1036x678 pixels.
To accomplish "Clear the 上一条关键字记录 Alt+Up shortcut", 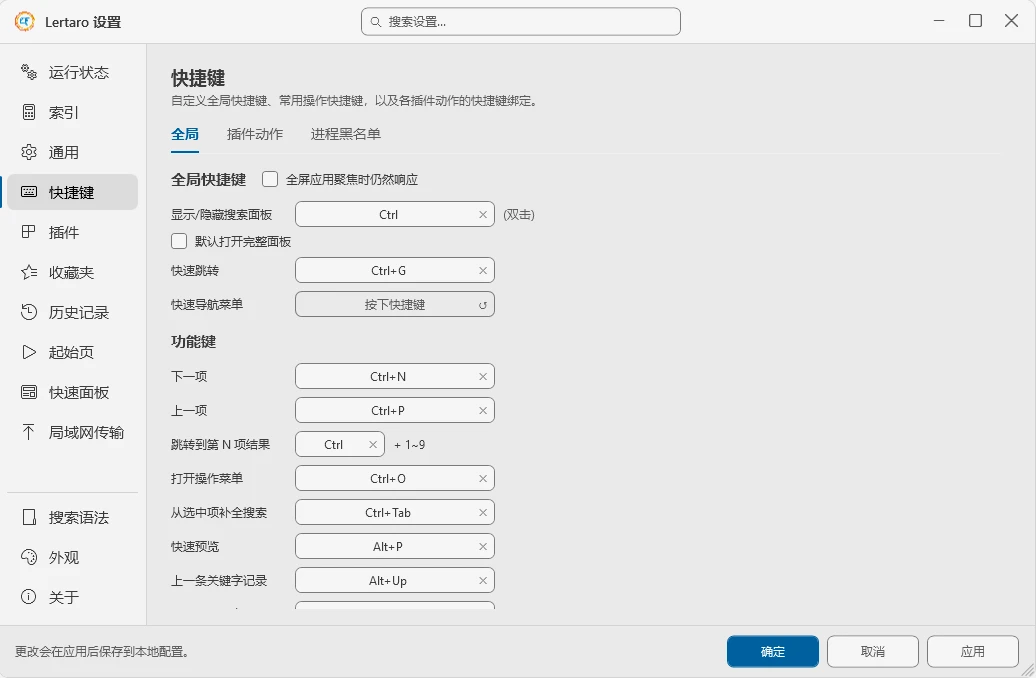I will tap(483, 581).
